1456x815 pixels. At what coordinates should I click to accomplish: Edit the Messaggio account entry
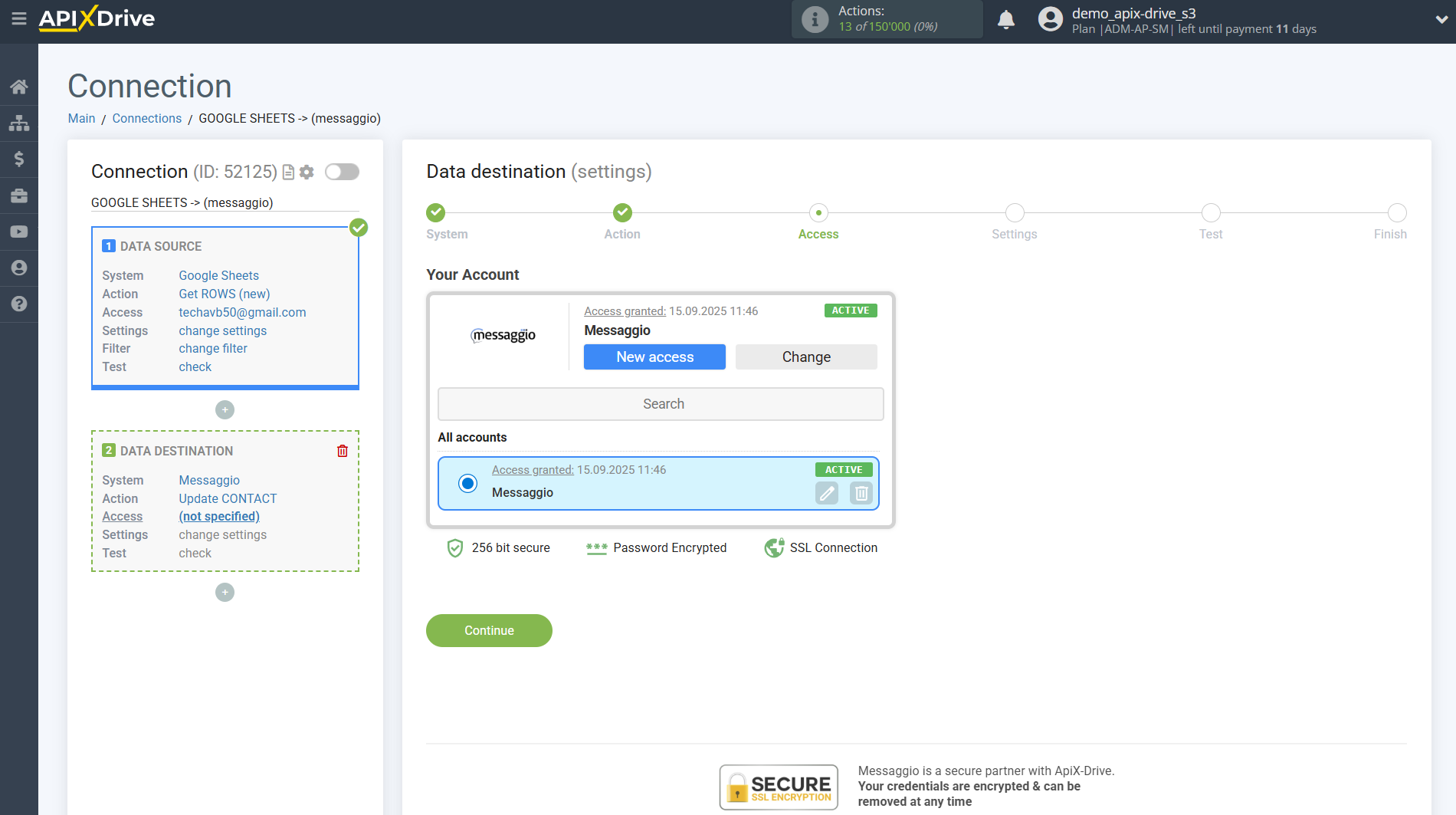pos(827,493)
